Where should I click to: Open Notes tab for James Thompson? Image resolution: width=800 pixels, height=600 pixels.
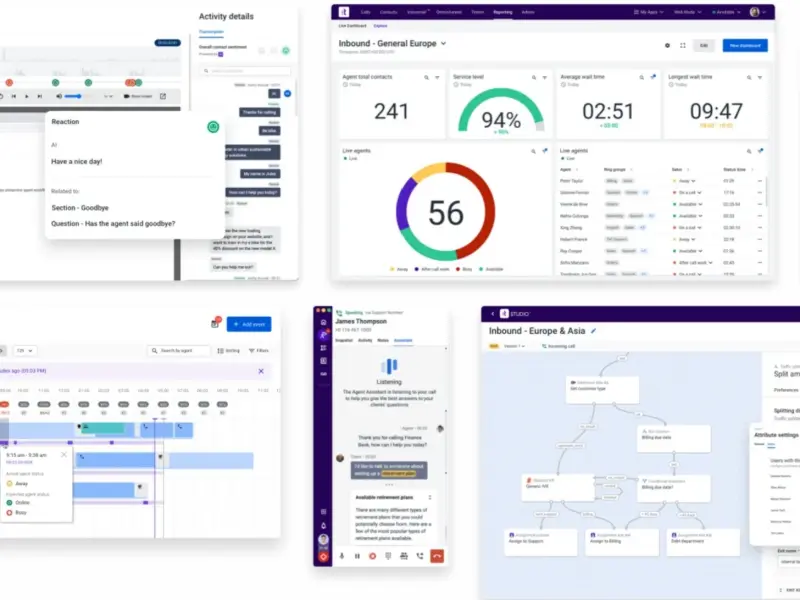[383, 340]
